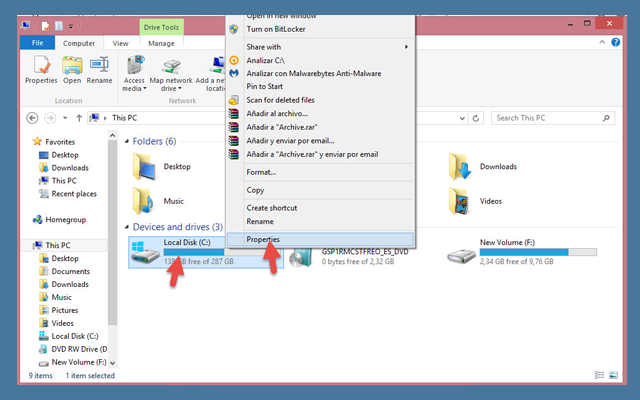Select the New Volume (F:) drive icon
Image resolution: width=640 pixels, height=400 pixels.
(x=461, y=254)
